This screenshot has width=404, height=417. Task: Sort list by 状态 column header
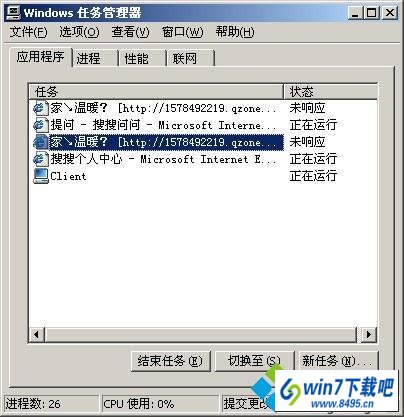pyautogui.click(x=331, y=91)
